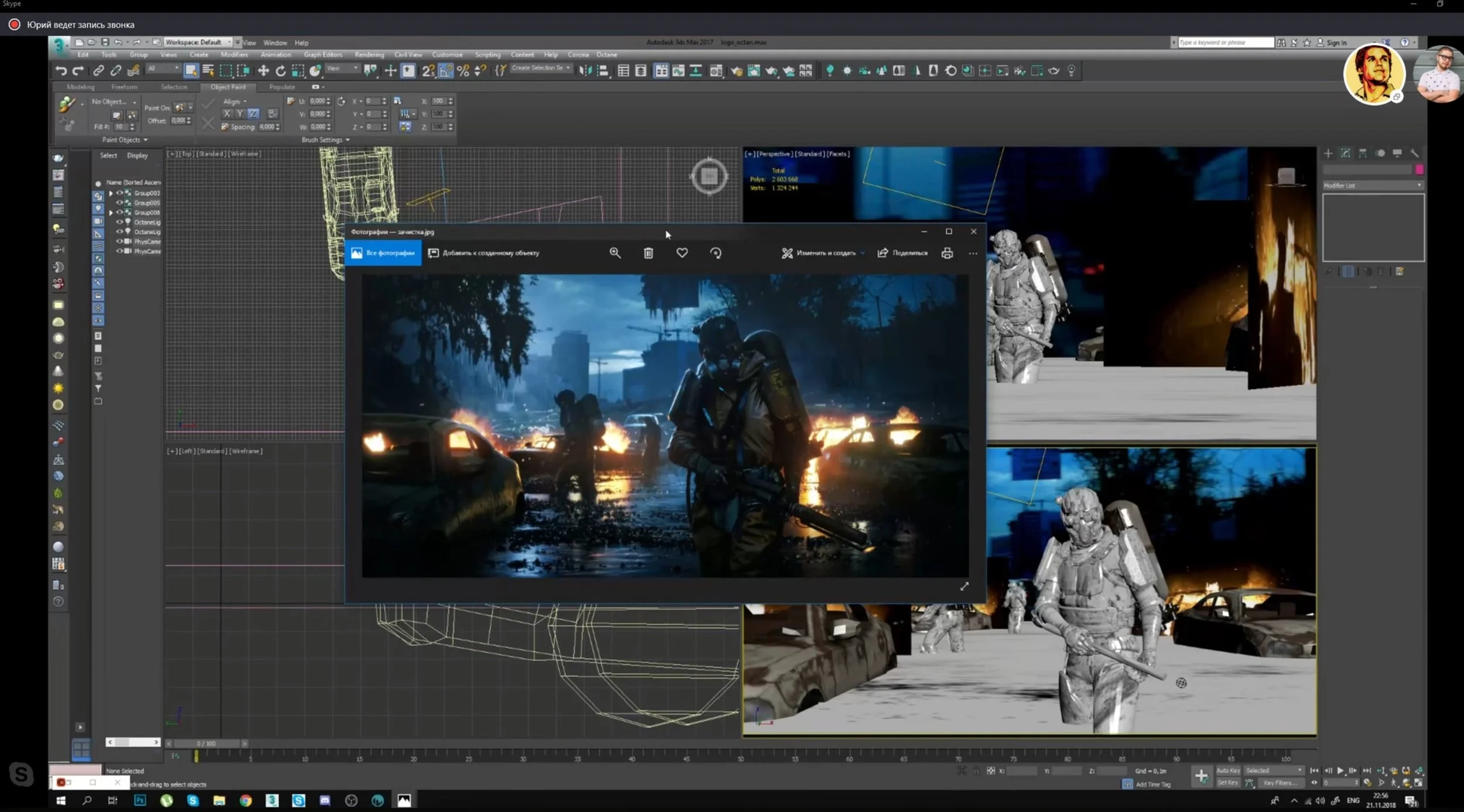Click the favorite heart icon in Photos window

[x=682, y=253]
